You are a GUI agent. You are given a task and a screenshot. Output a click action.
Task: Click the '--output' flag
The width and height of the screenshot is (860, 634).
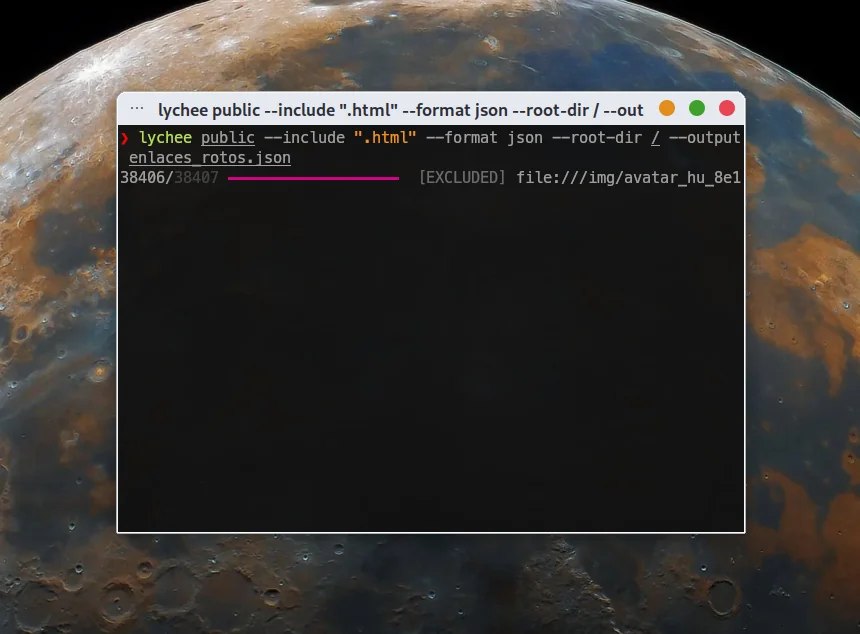(x=705, y=138)
